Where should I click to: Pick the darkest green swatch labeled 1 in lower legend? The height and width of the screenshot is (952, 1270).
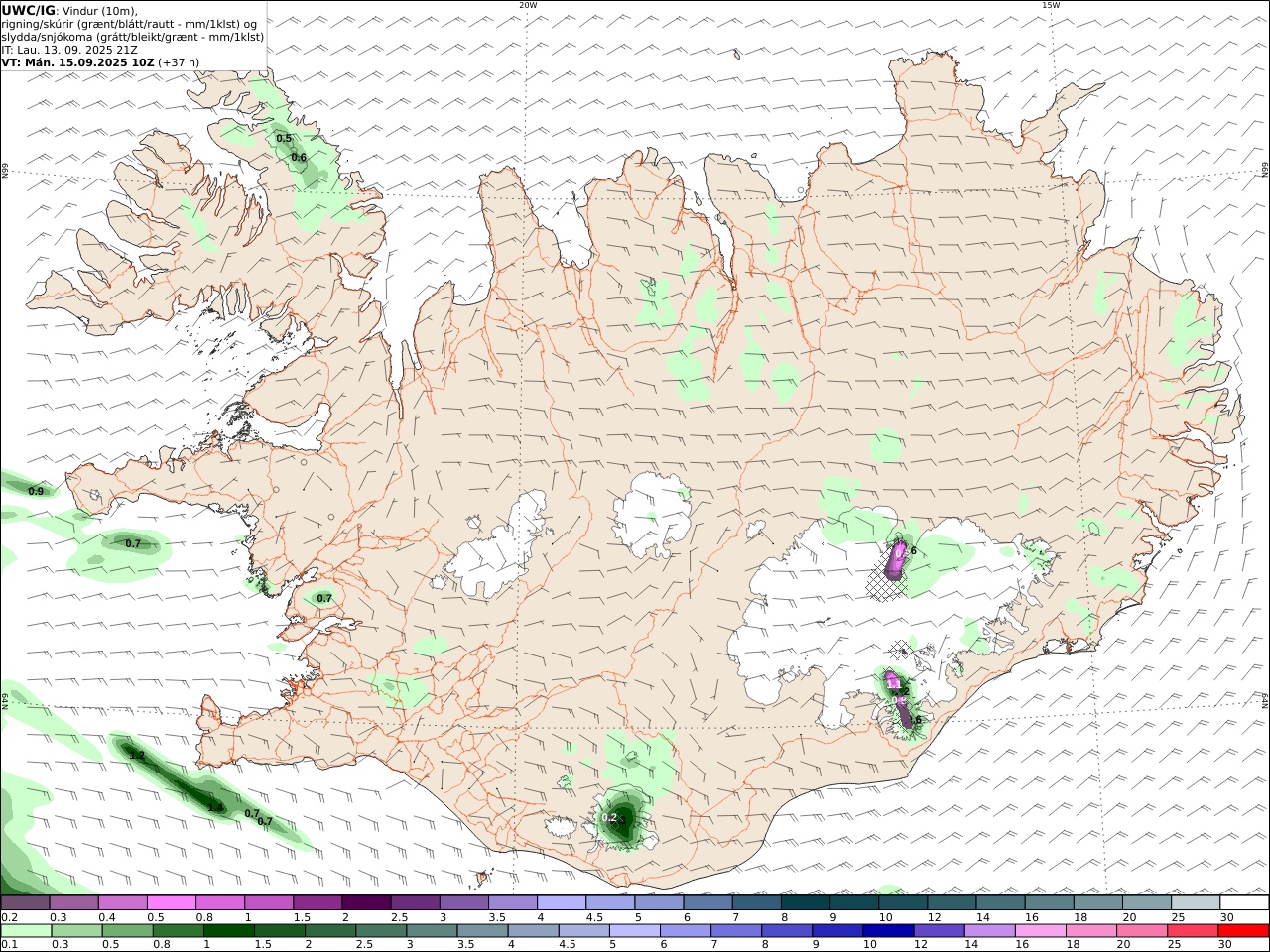click(x=228, y=931)
